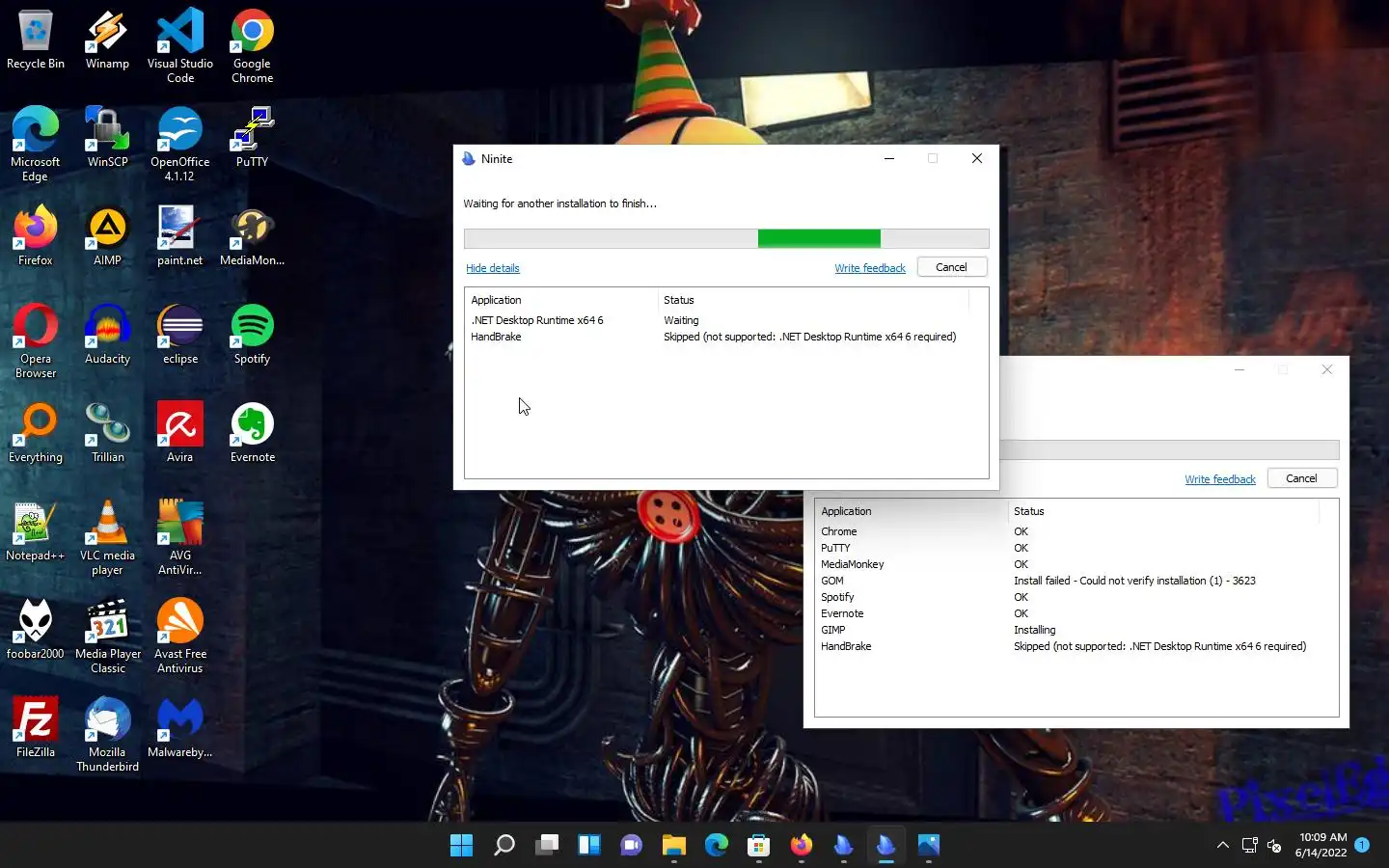Select the MediaMonkey row in background list
This screenshot has height=868, width=1389.
[x=1076, y=564]
